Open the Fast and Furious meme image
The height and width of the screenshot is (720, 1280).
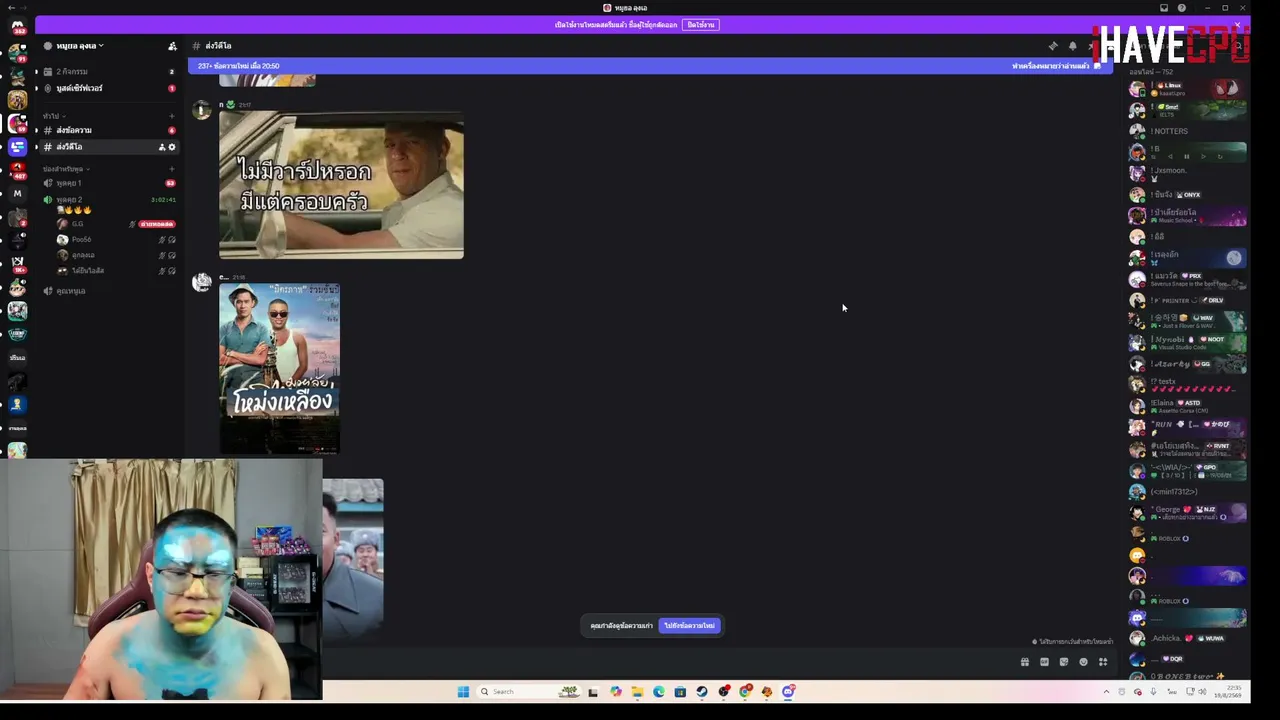coord(341,185)
